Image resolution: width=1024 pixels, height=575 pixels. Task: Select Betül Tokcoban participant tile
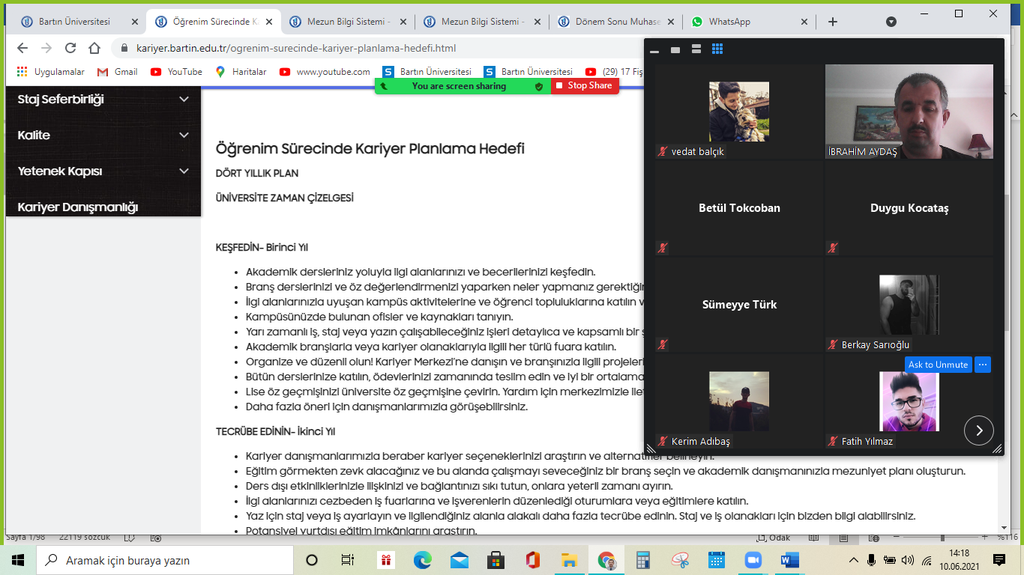tap(739, 208)
